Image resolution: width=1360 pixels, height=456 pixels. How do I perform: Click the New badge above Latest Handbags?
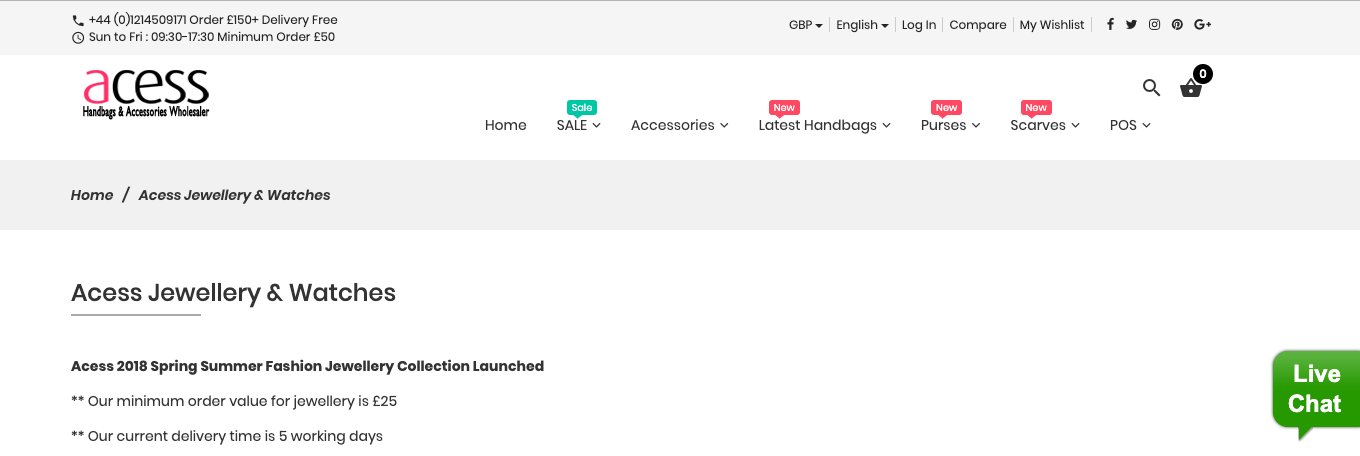(784, 107)
